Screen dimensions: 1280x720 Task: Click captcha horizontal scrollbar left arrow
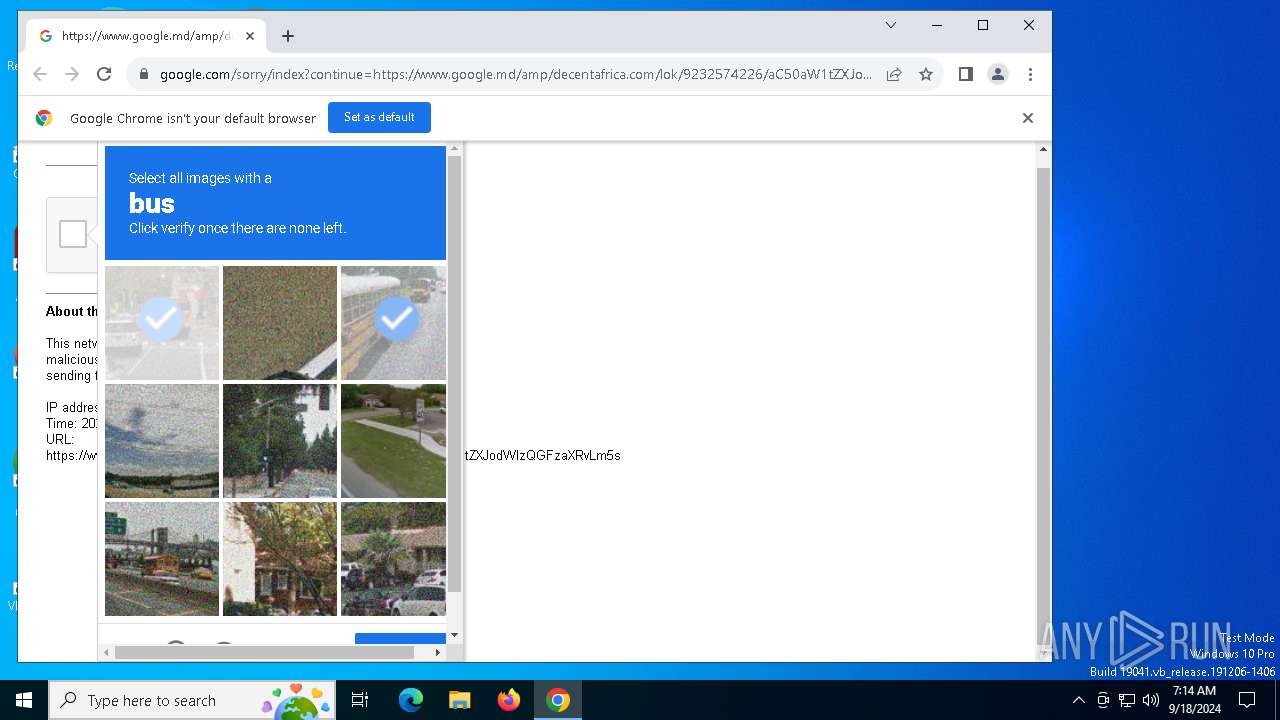click(x=107, y=652)
